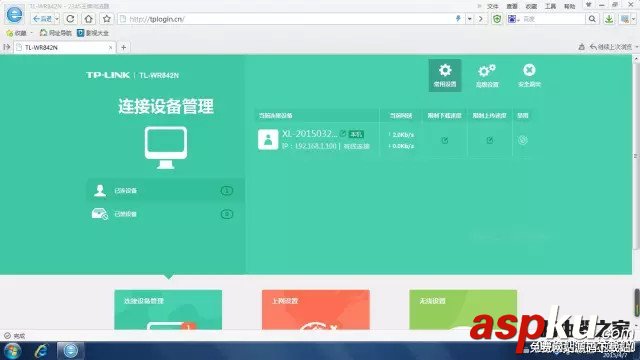The height and width of the screenshot is (360, 640).
Task: Click the go-forward arrow beside address bar
Action: [481, 19]
